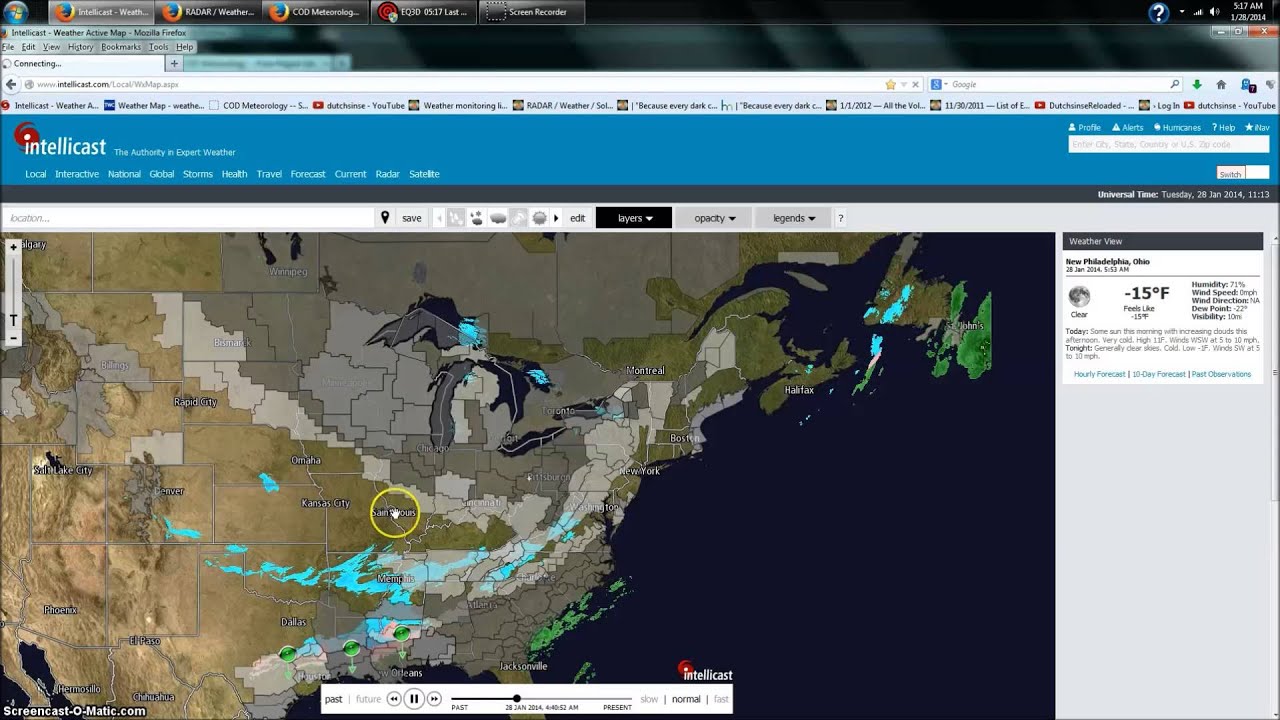Open the Hurricanes link in header

tap(1177, 128)
